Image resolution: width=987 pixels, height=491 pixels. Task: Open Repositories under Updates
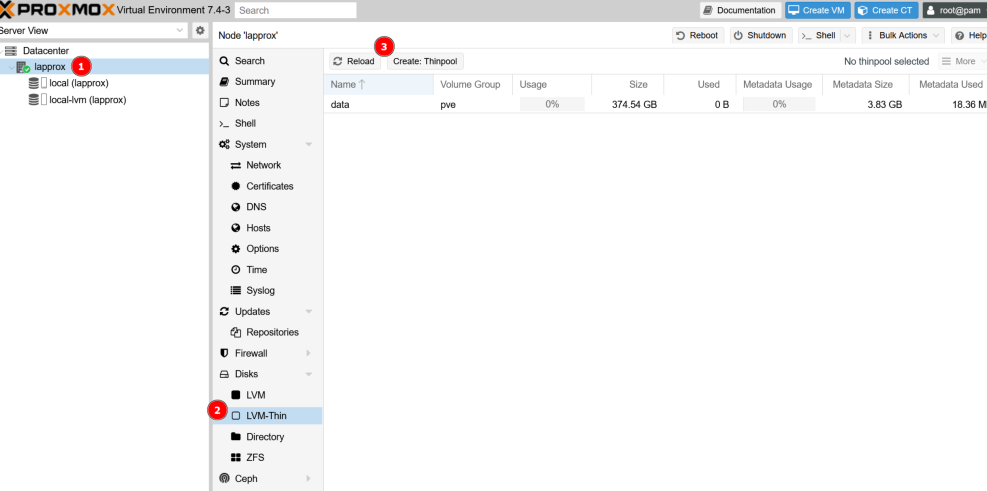(272, 332)
